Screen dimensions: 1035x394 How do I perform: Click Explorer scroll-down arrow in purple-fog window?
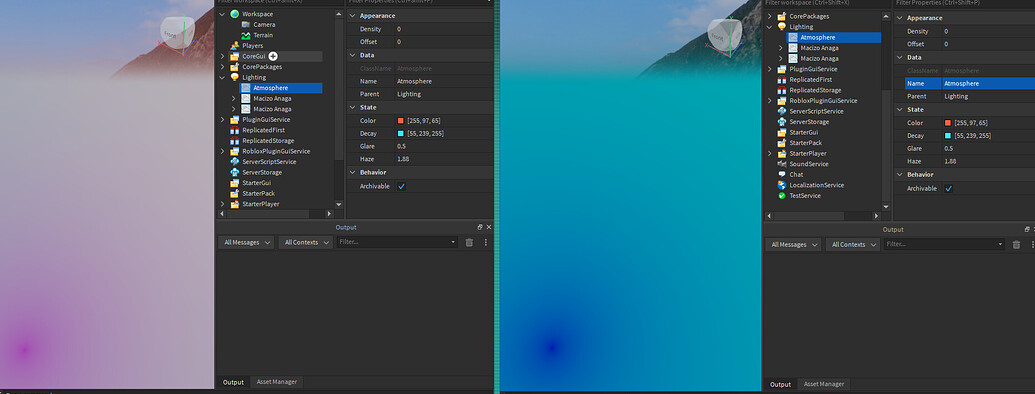click(x=339, y=205)
